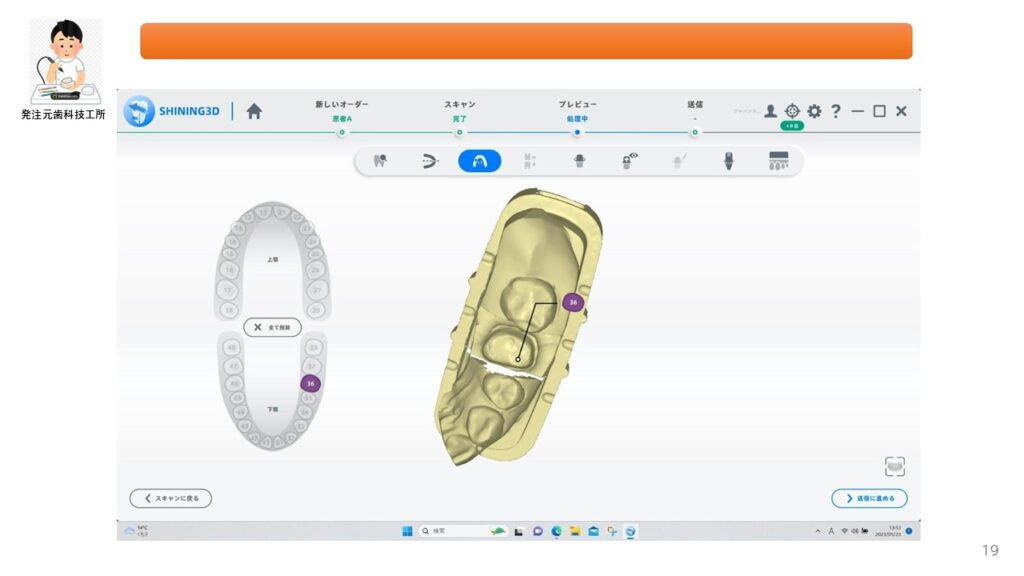Select the margin line tool icon

tap(430, 161)
